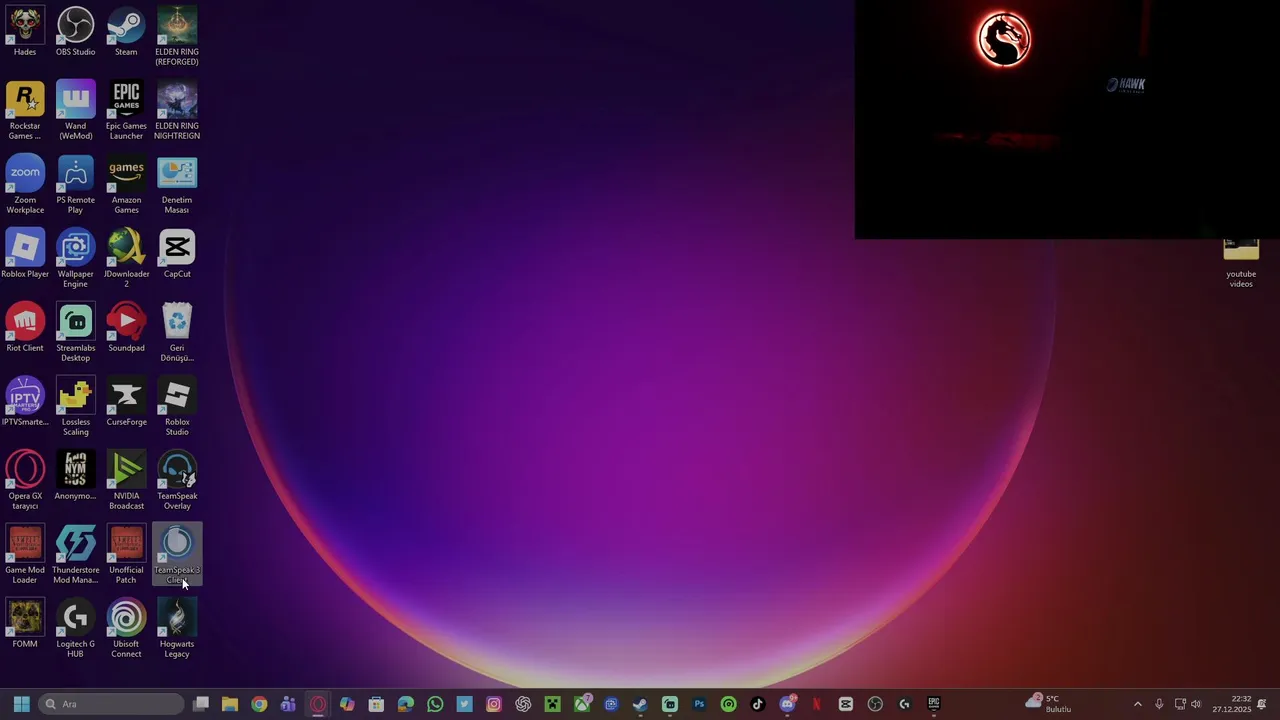Select the Geri Dönüşüm recycle bin

177,332
